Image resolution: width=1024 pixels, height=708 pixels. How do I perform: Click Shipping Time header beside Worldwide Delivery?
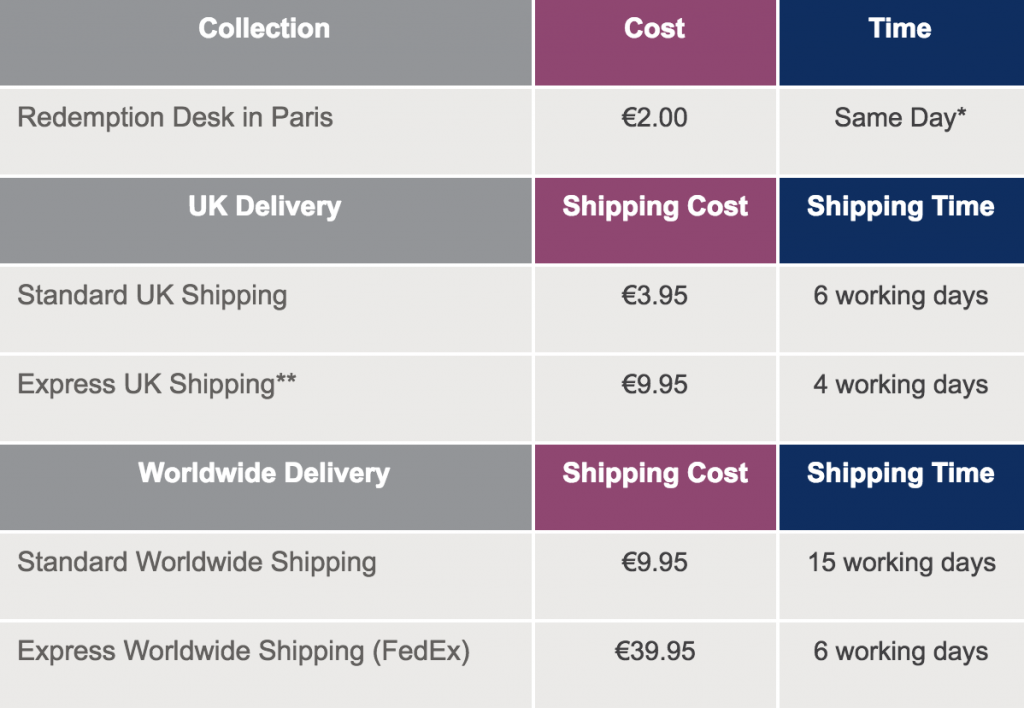[901, 487]
